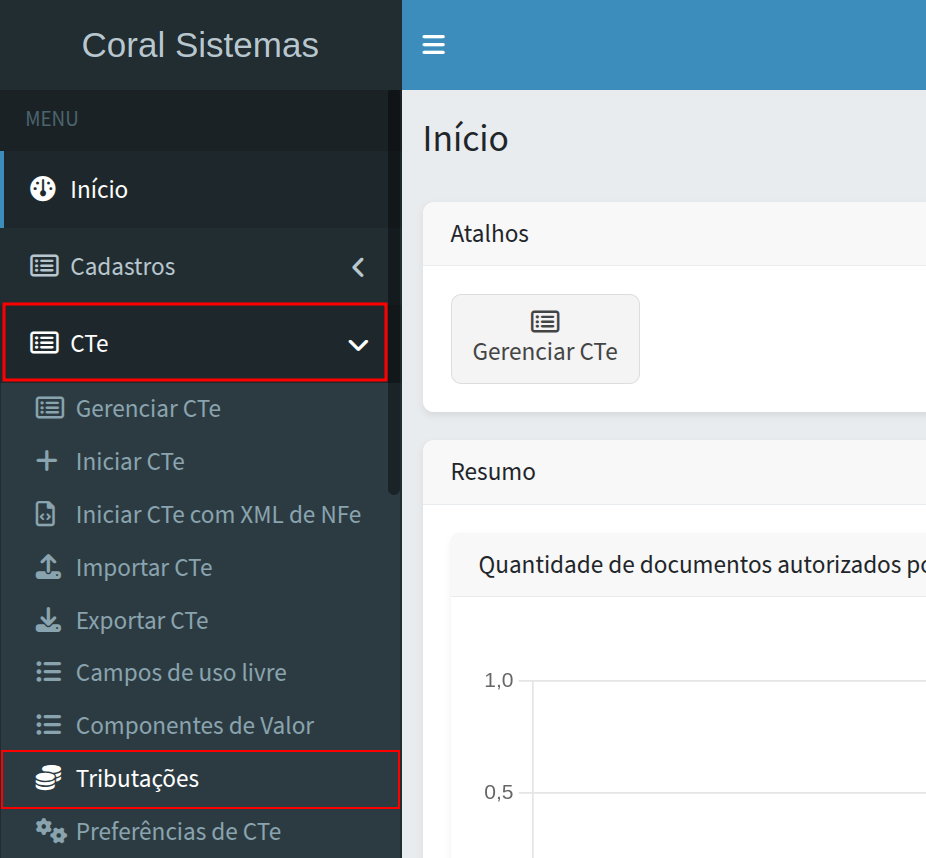Click the list icon inside Gerenciar CTe shortcut
The image size is (926, 858).
545,321
